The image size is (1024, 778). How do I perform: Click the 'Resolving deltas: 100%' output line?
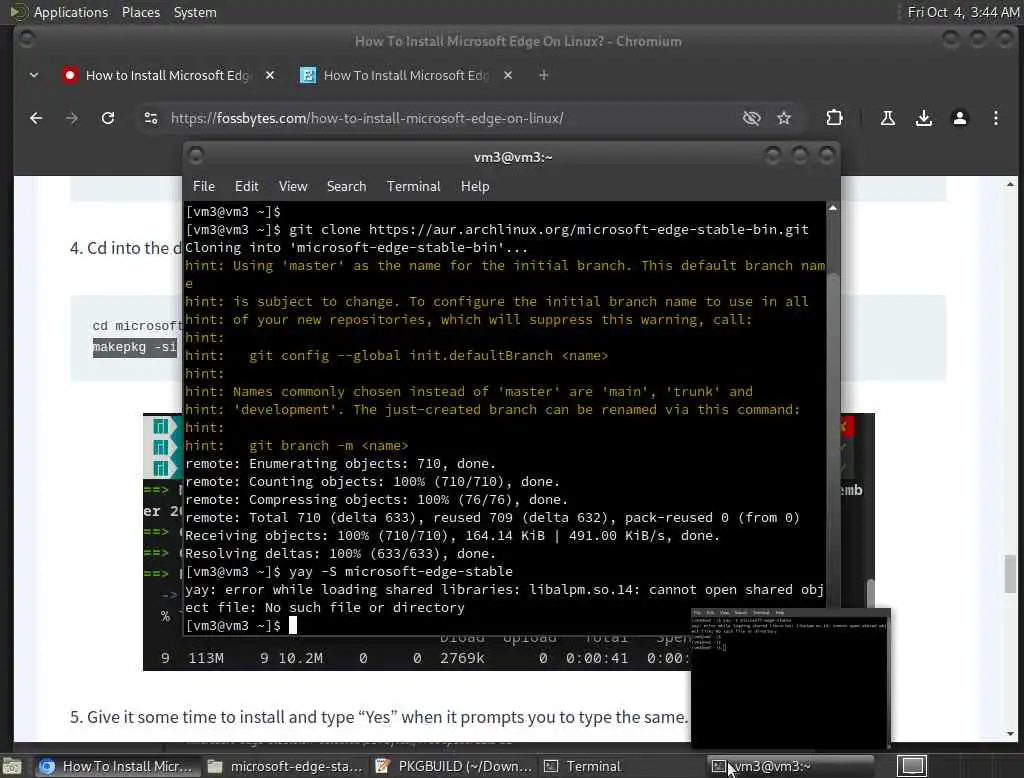pos(341,554)
